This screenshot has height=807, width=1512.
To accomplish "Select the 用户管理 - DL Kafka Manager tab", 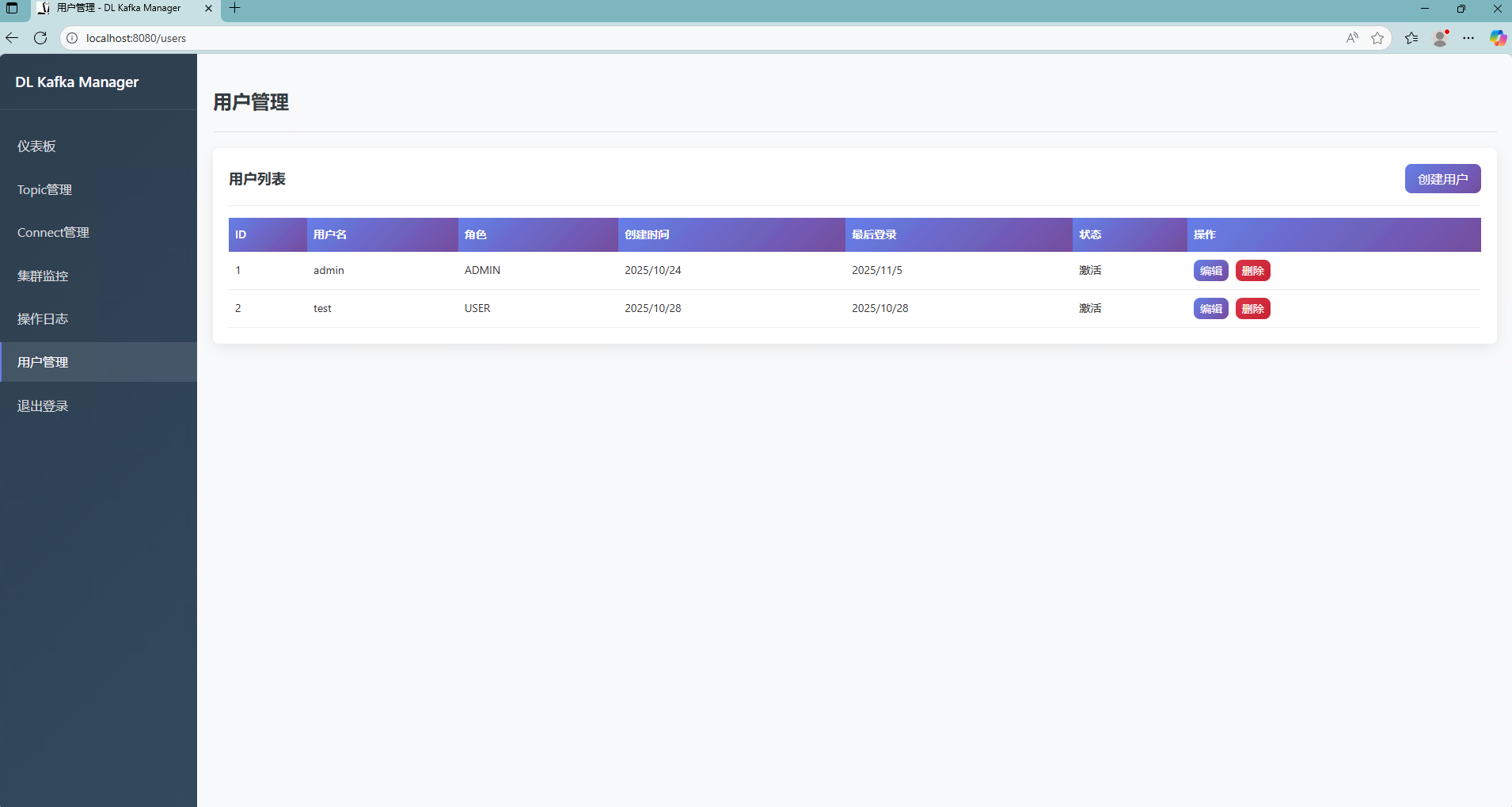I will (119, 8).
